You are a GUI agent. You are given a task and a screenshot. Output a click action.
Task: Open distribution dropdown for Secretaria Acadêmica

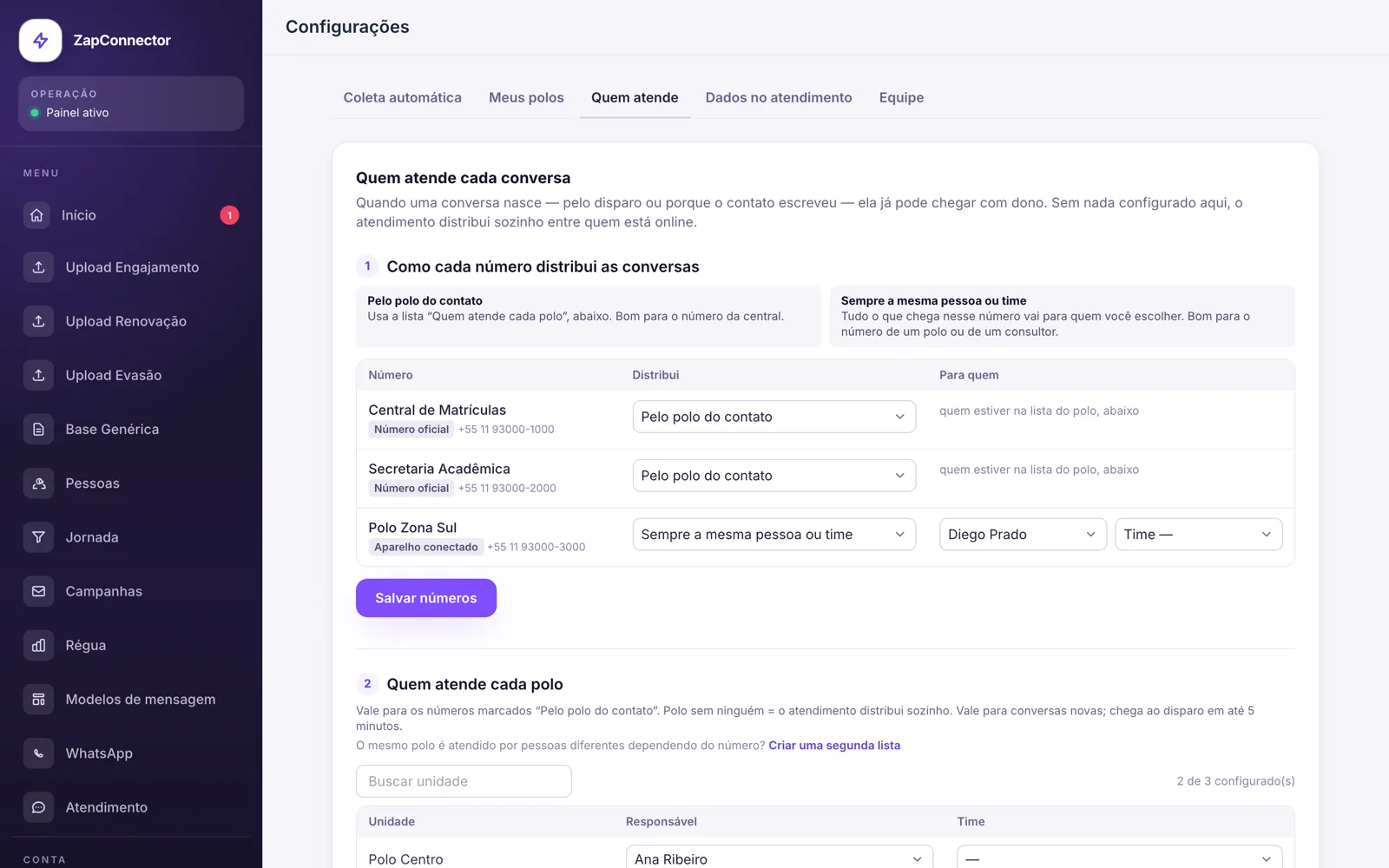point(773,476)
